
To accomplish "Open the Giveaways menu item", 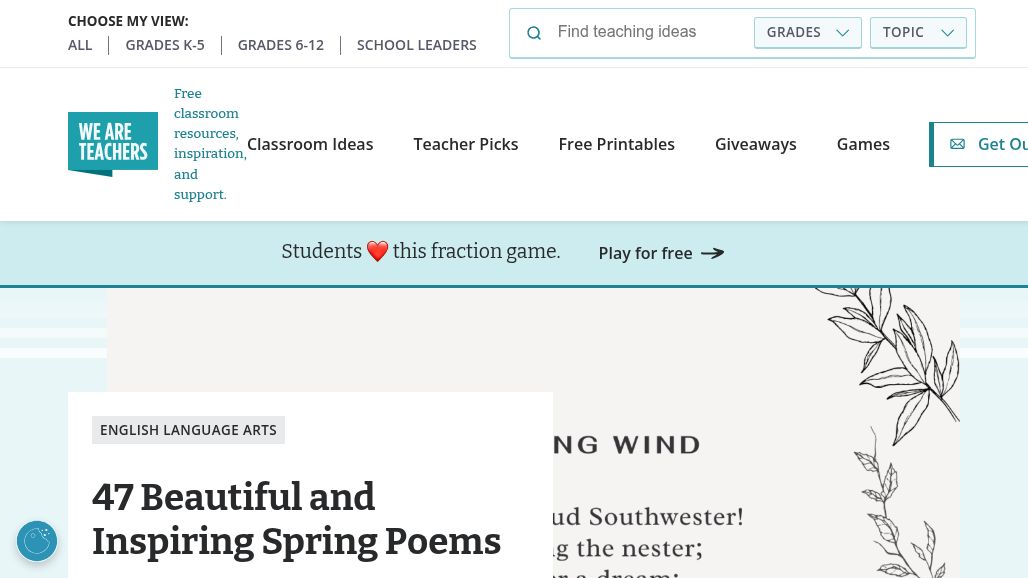I will [756, 144].
